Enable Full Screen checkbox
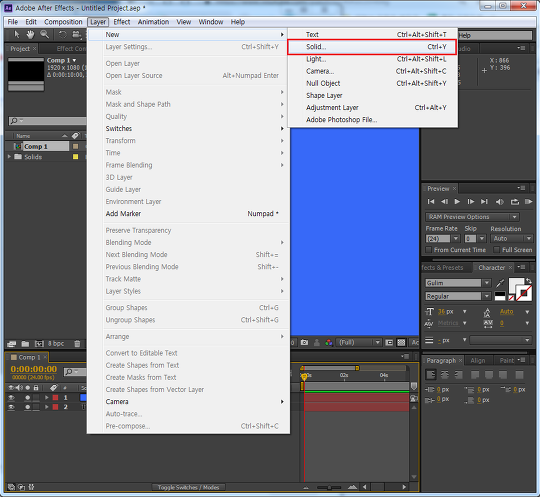 click(496, 250)
